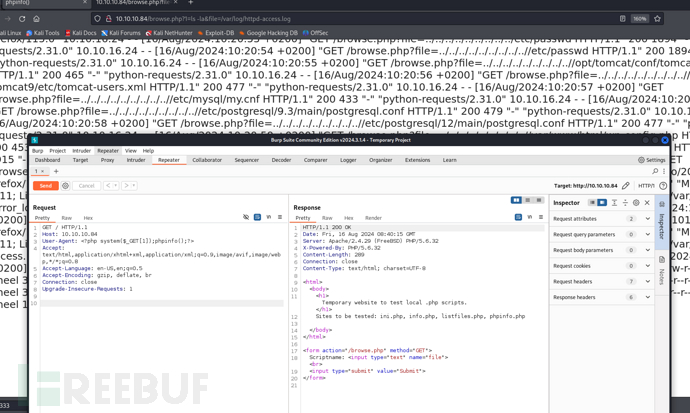Switch to the Proxy tab
Viewport: 690px width, 413px height.
click(x=107, y=160)
